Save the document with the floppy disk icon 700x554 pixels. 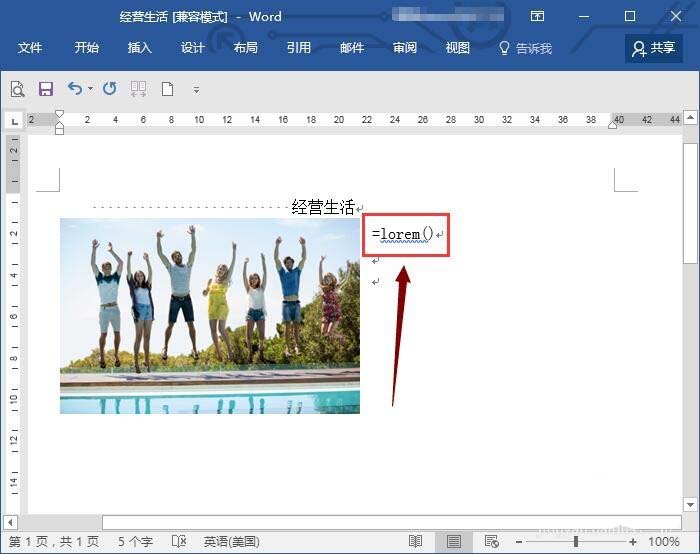tap(45, 89)
